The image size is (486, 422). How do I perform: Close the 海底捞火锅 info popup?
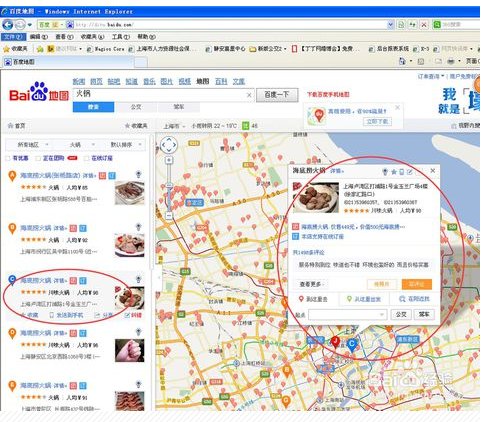click(433, 171)
